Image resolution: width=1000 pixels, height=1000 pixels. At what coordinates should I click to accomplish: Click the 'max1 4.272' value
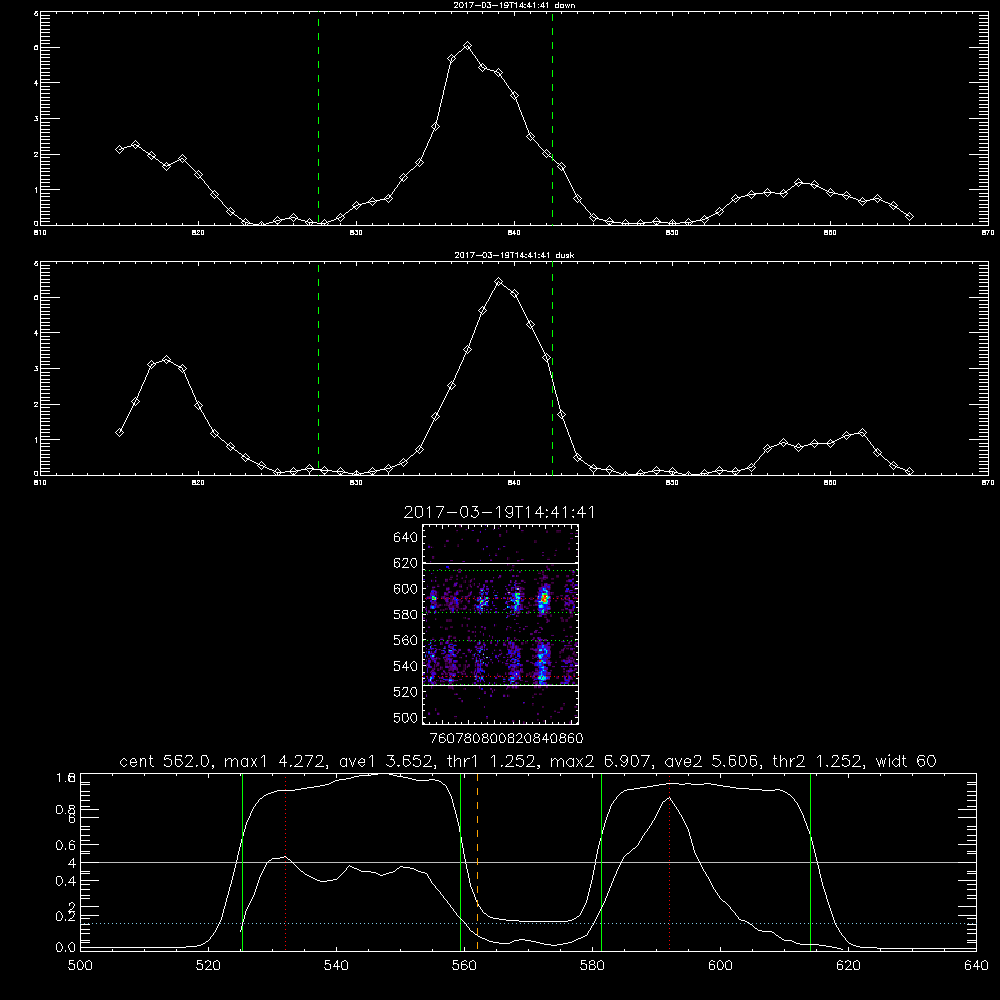277,761
